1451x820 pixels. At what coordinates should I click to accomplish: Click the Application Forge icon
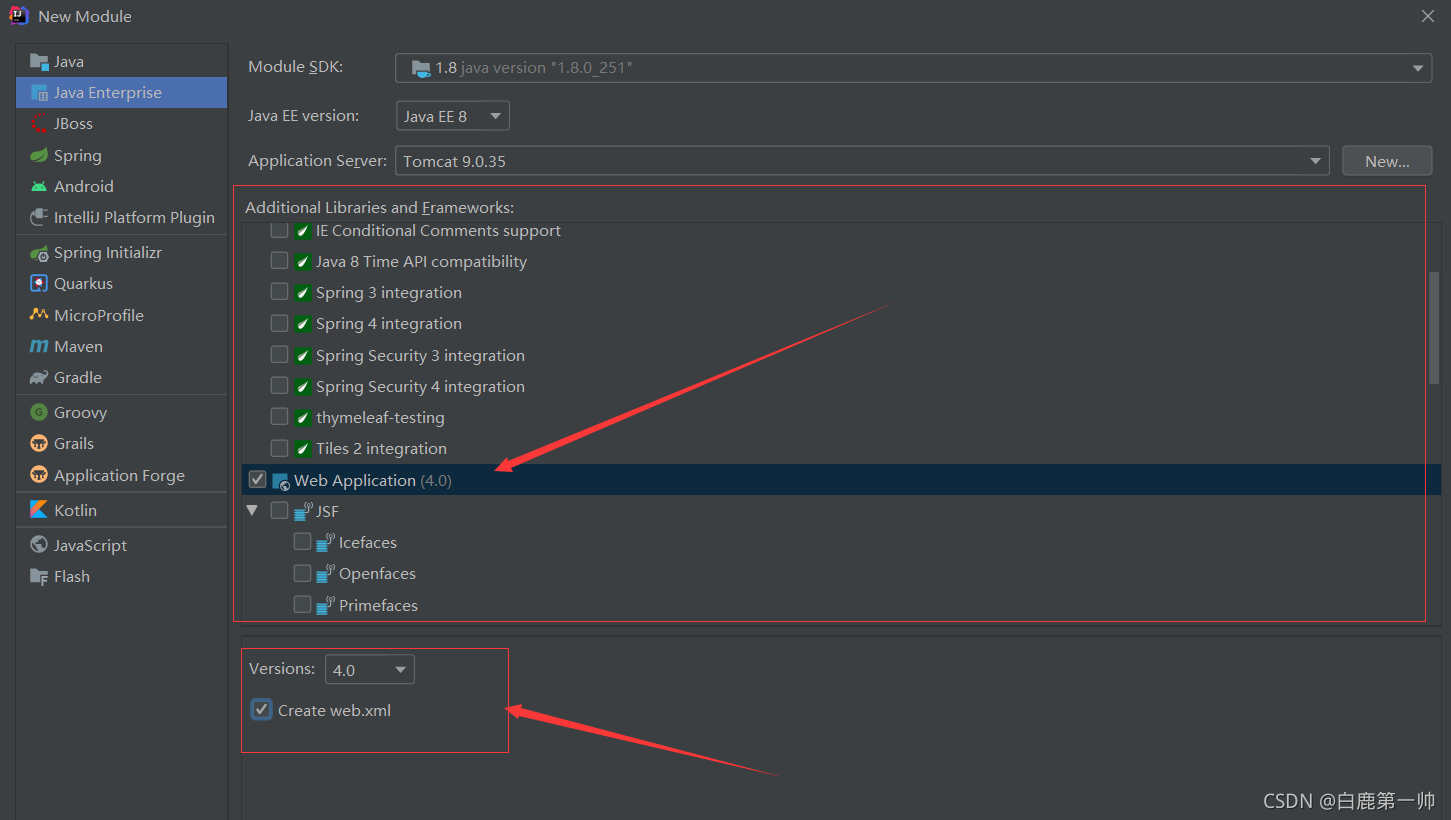[x=39, y=475]
